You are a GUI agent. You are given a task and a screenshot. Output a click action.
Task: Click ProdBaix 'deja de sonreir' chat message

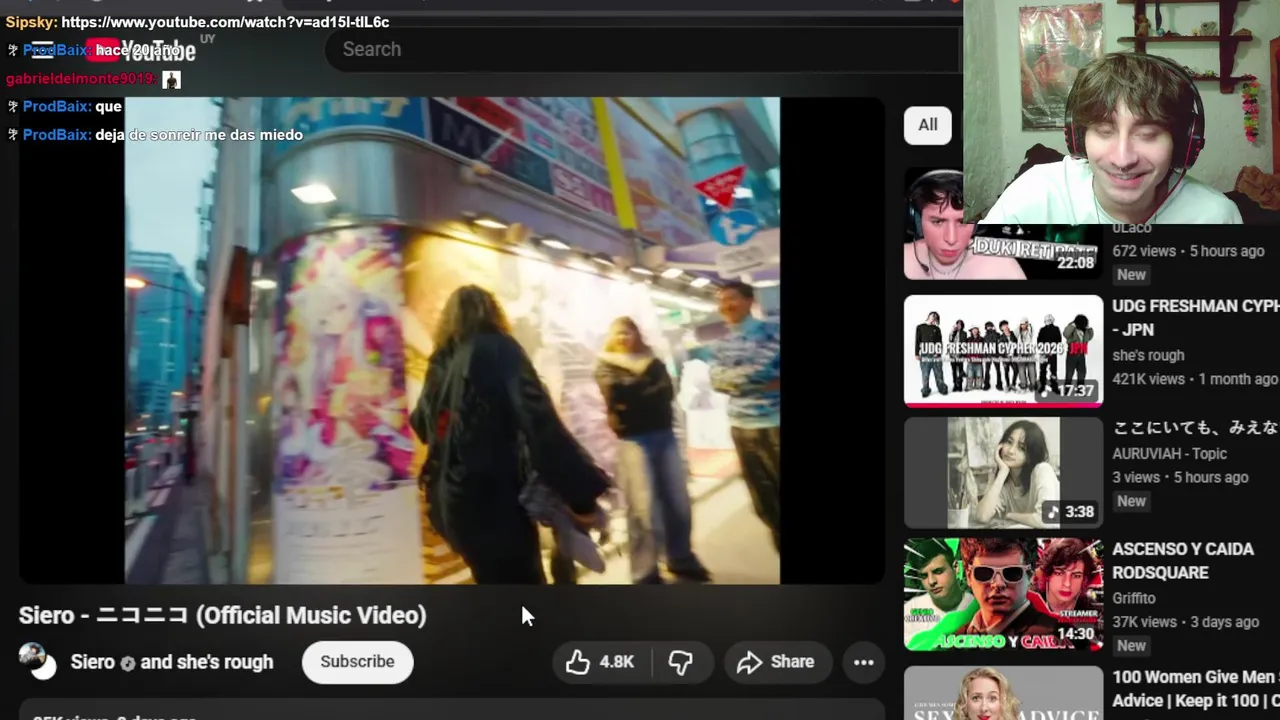[x=199, y=134]
